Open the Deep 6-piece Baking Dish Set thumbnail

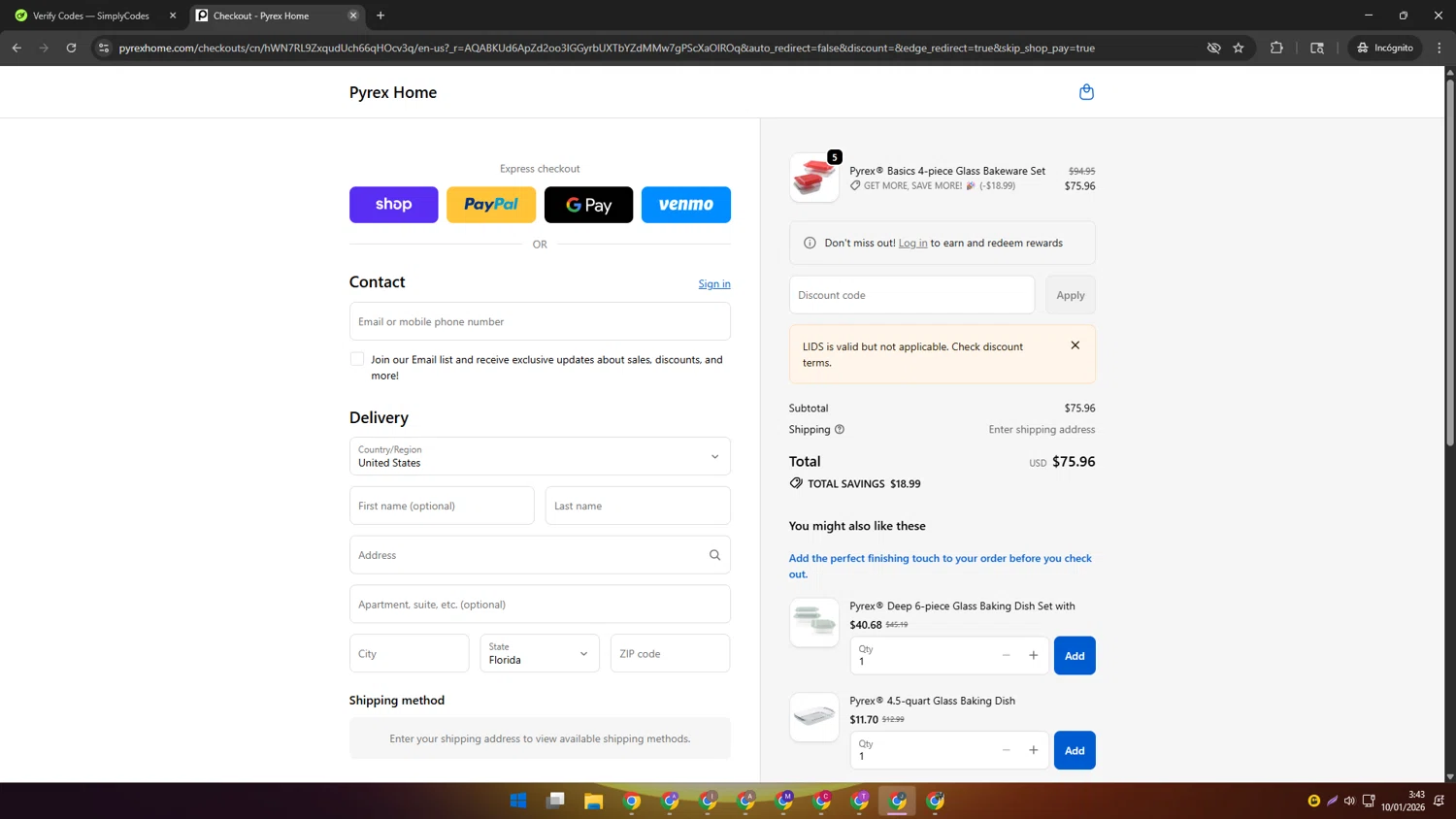coord(814,622)
